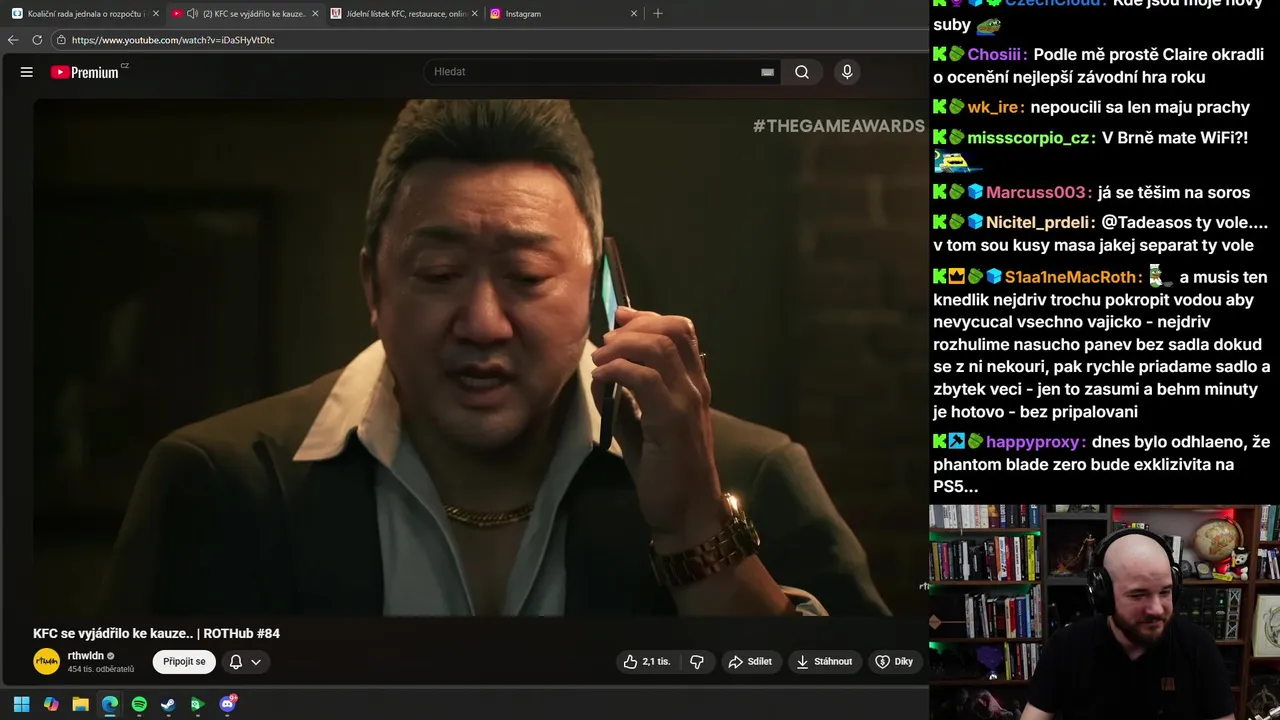Image resolution: width=1280 pixels, height=720 pixels.
Task: Click the search magnifier button
Action: pyautogui.click(x=802, y=72)
